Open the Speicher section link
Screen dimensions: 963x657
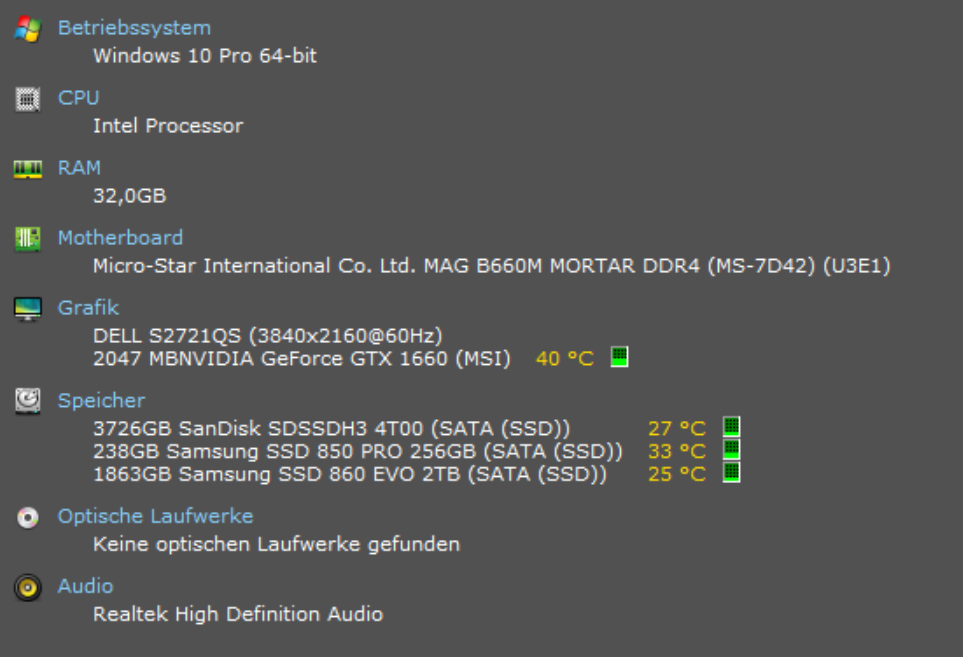click(x=99, y=399)
